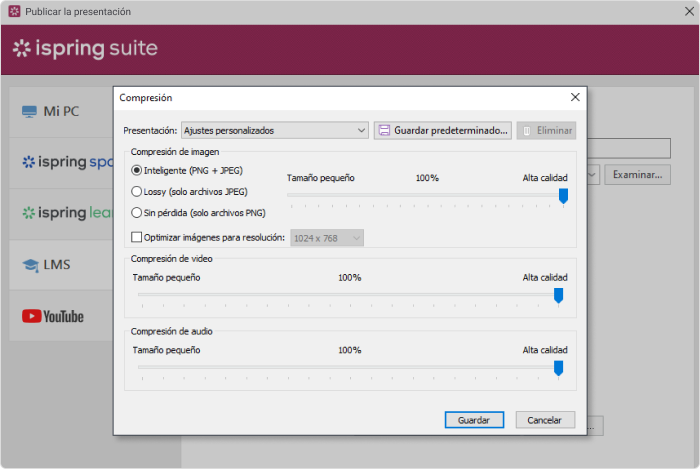
Task: Open the ispring learn tab
Action: 61,213
